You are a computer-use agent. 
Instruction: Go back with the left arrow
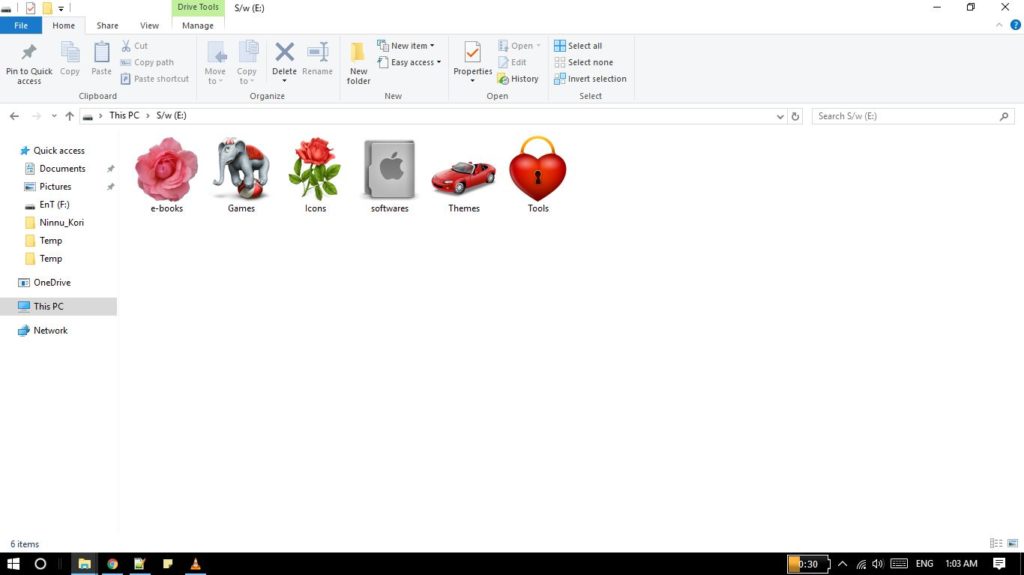(14, 116)
